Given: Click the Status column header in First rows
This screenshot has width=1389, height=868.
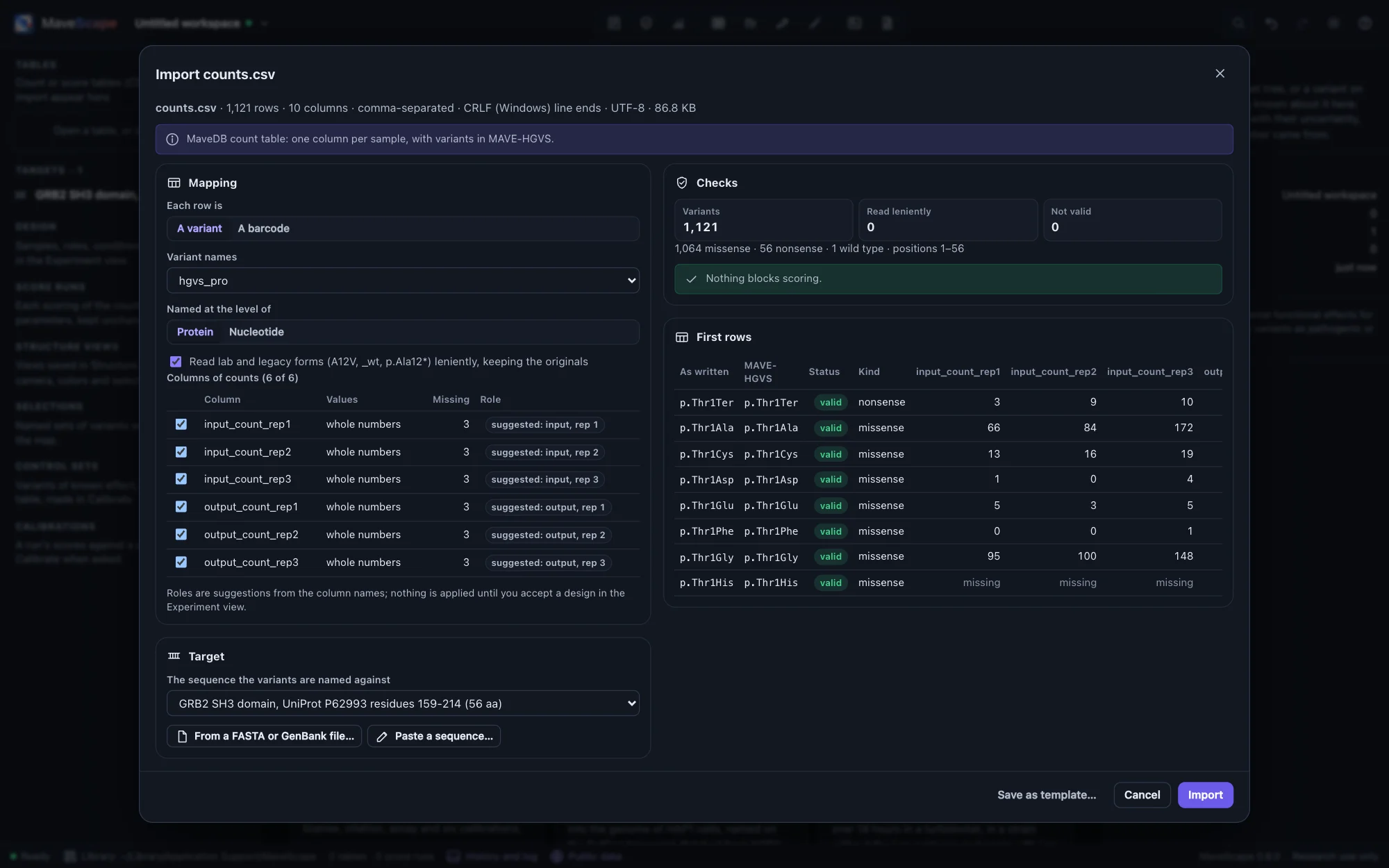Looking at the screenshot, I should tap(824, 372).
